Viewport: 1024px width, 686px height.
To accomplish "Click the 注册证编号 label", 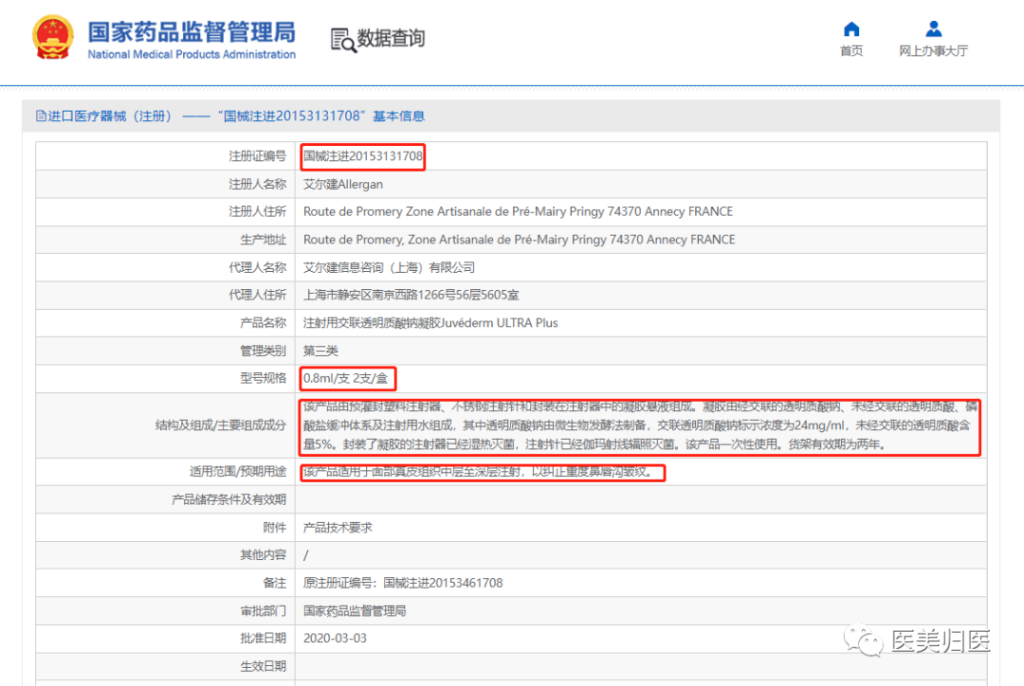I will pyautogui.click(x=257, y=156).
